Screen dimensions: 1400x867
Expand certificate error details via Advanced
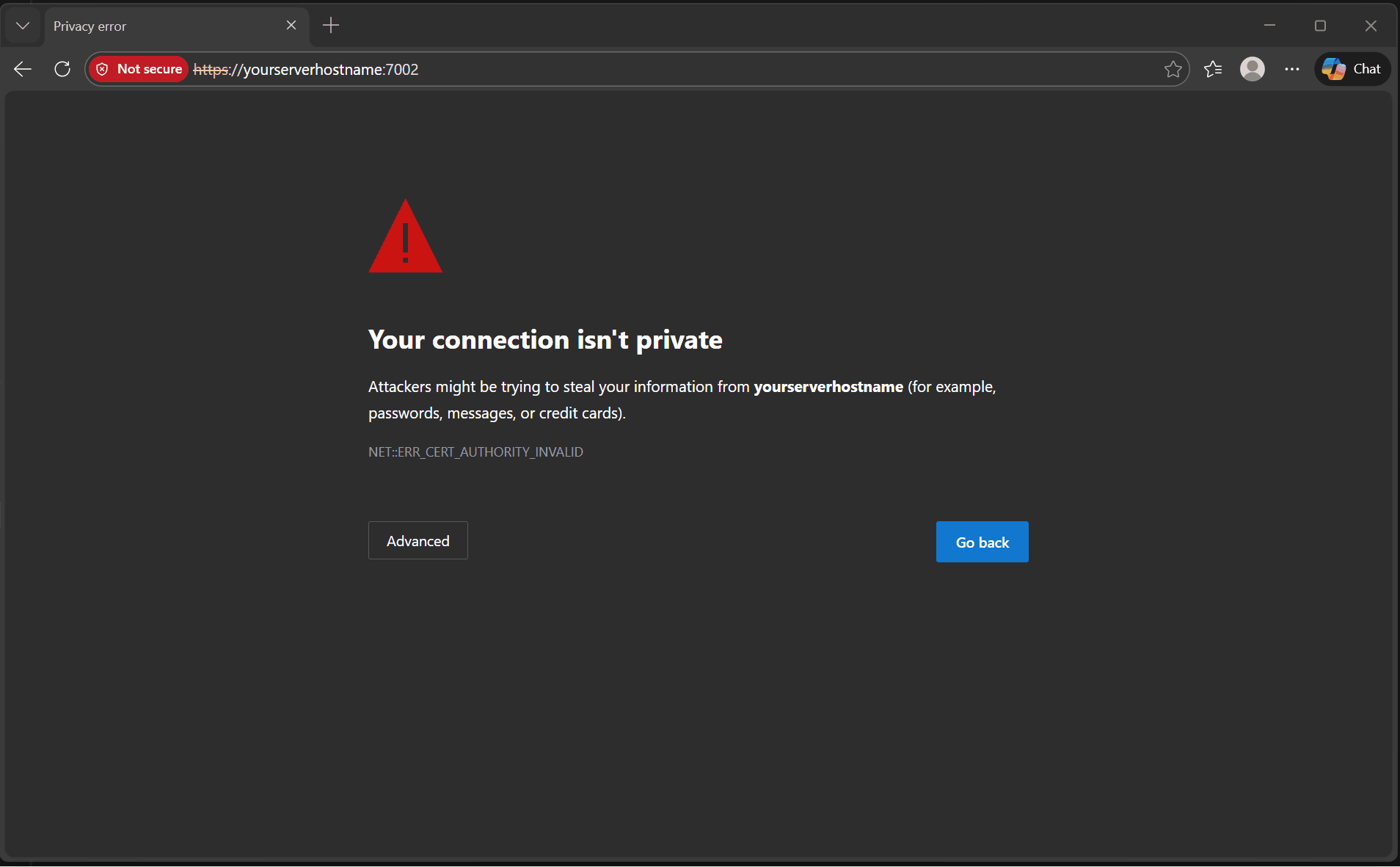418,540
